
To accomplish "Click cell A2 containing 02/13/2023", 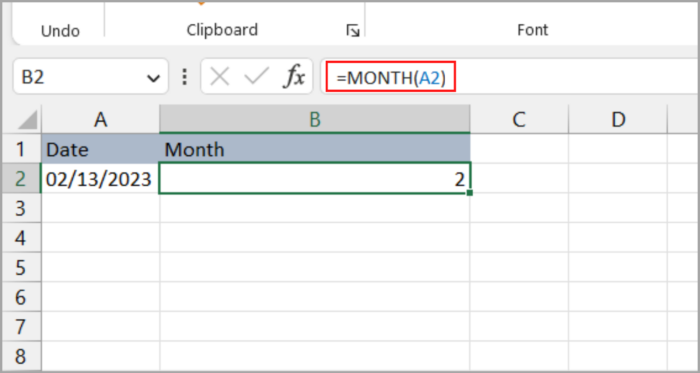I will coord(100,178).
